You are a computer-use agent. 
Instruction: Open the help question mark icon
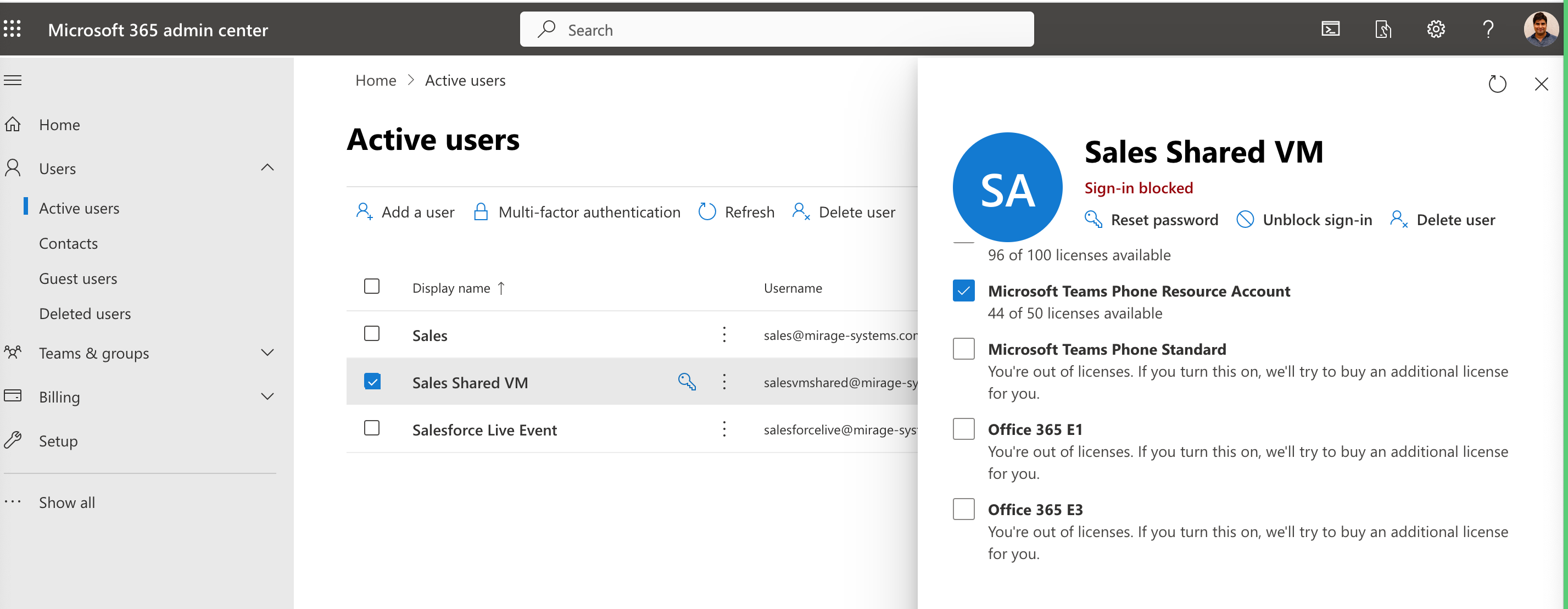(x=1488, y=29)
